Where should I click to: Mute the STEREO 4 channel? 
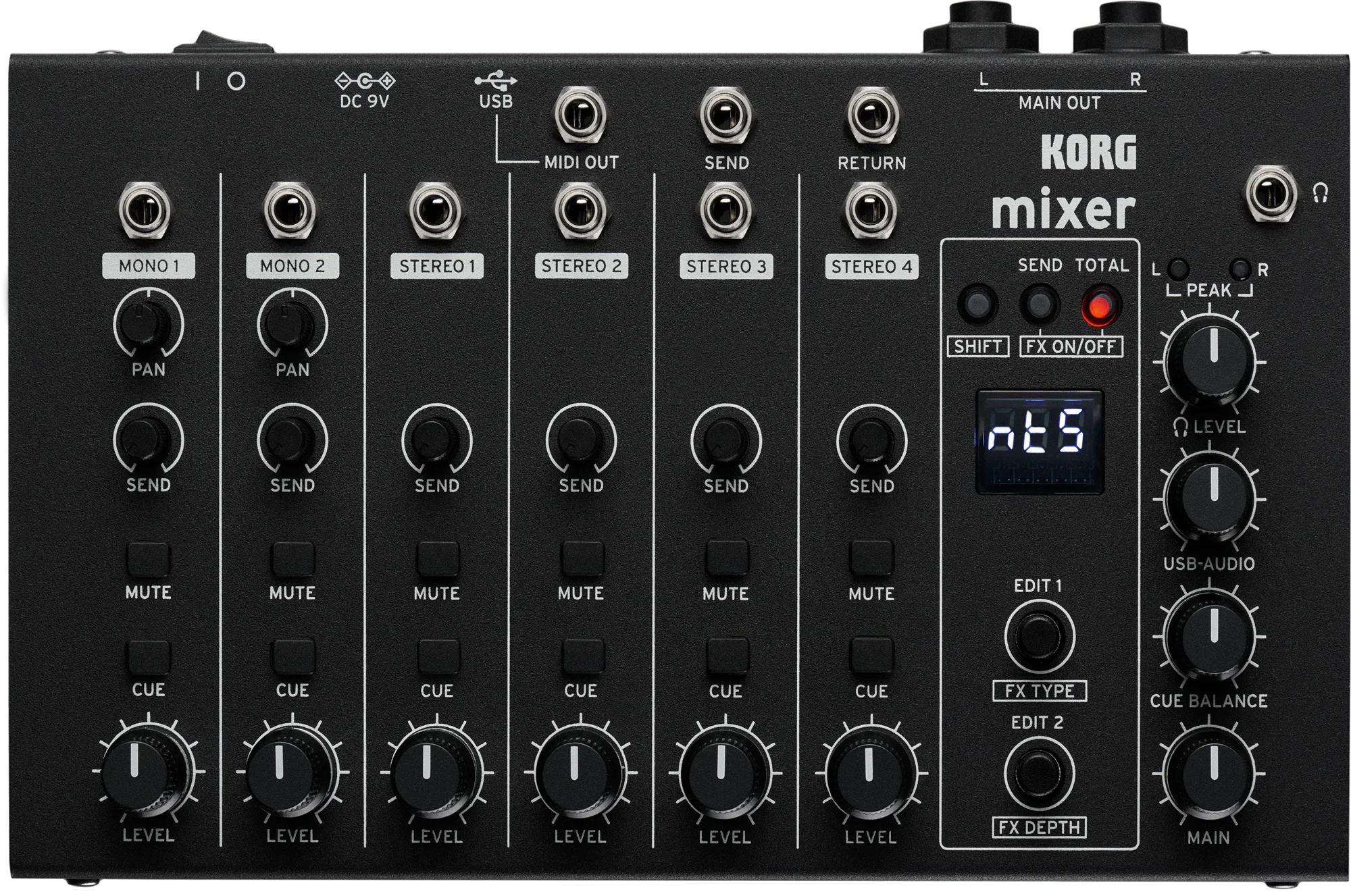(871, 558)
